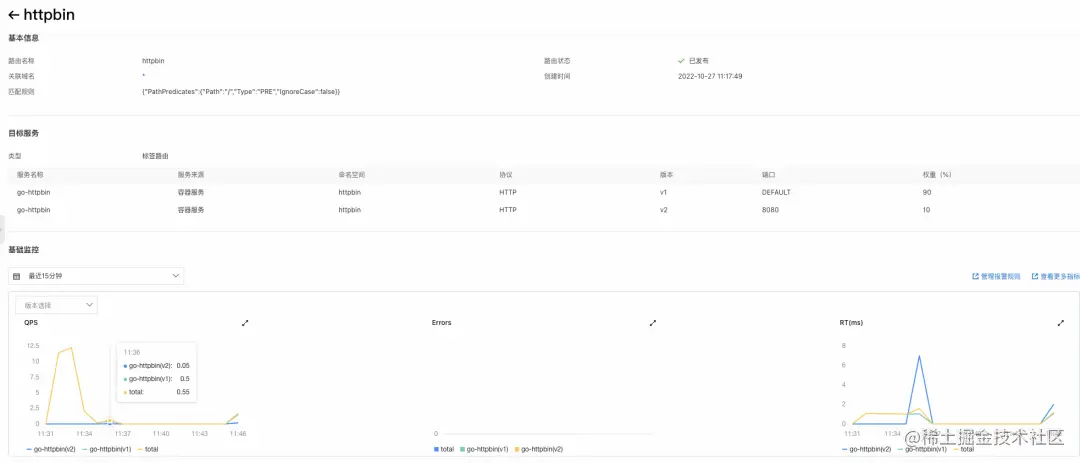Toggle go-httpbin(v1) series in QPS legend
The image size is (1080, 463).
(x=107, y=449)
